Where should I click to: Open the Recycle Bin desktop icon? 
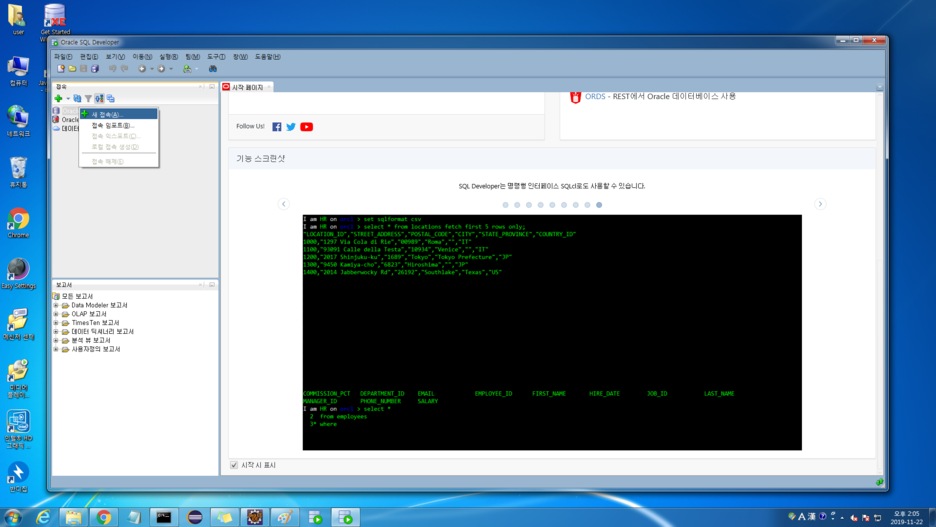click(x=19, y=172)
